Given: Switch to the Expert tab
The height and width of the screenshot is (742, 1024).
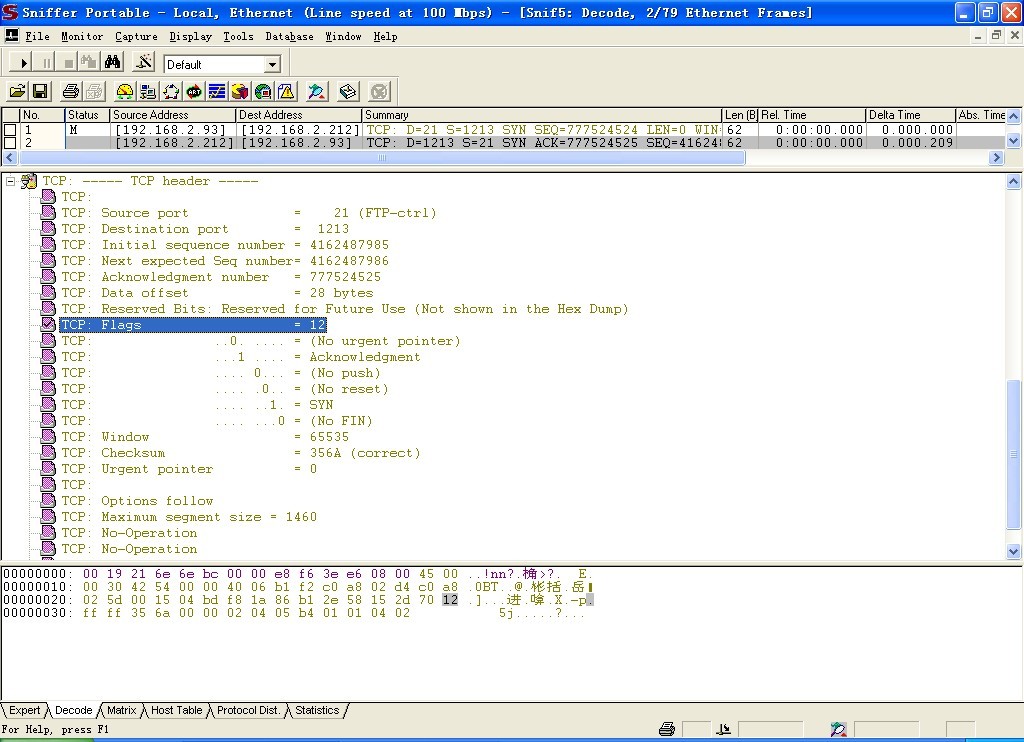Looking at the screenshot, I should [x=25, y=710].
